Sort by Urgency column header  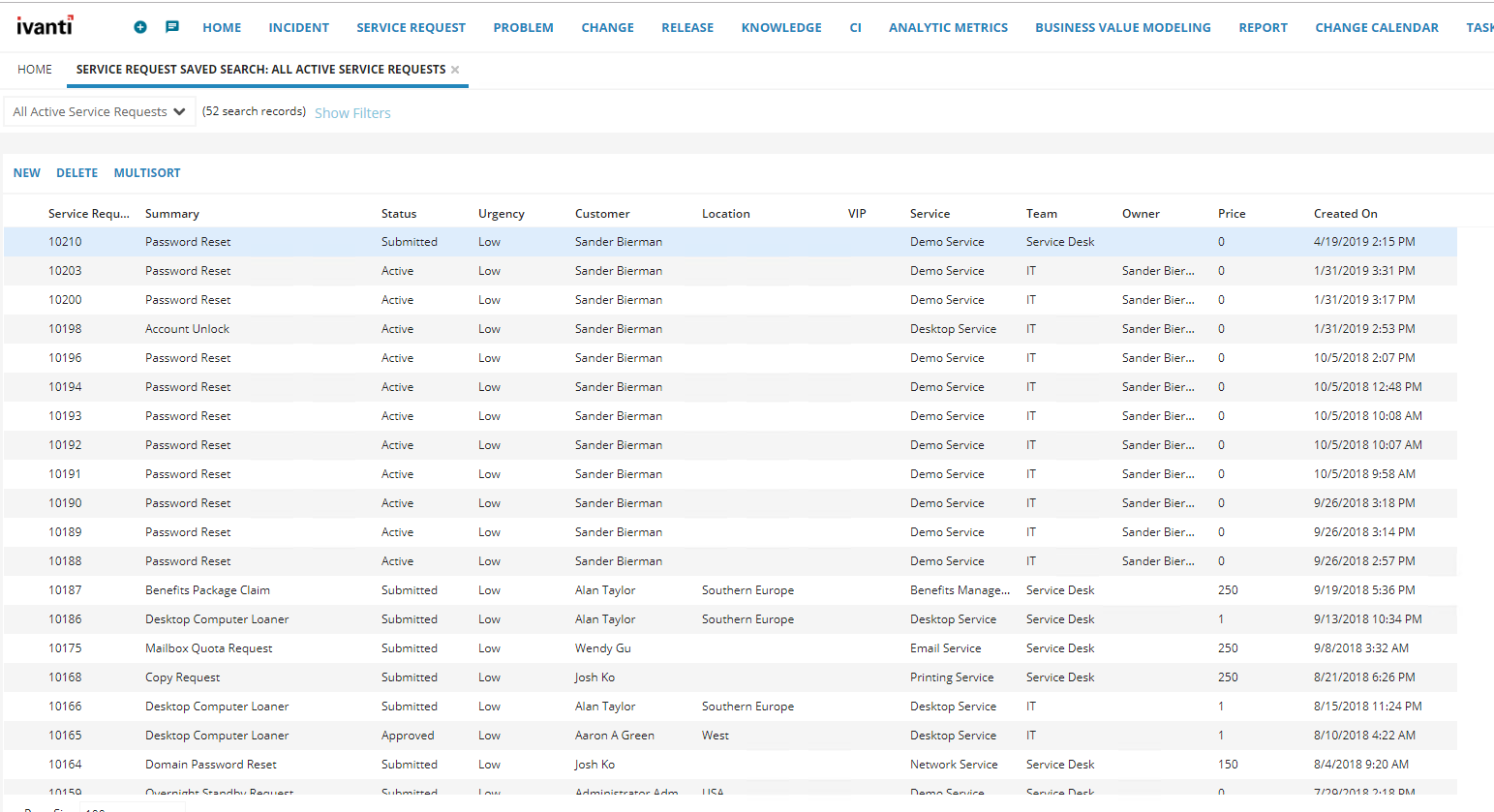502,214
